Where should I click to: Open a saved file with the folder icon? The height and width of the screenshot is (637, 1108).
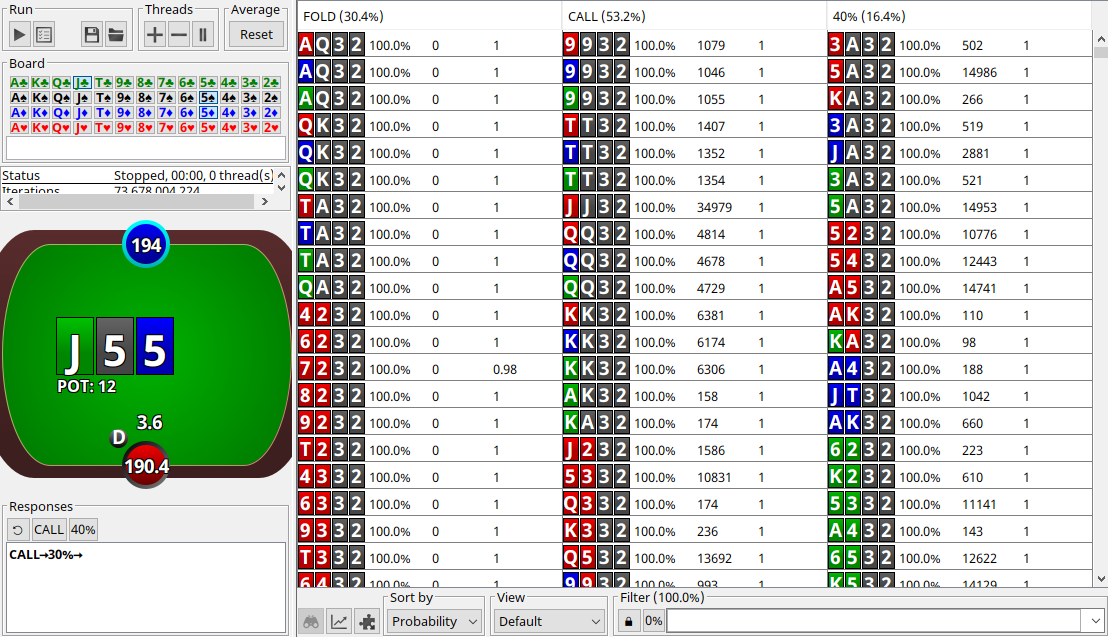click(116, 35)
